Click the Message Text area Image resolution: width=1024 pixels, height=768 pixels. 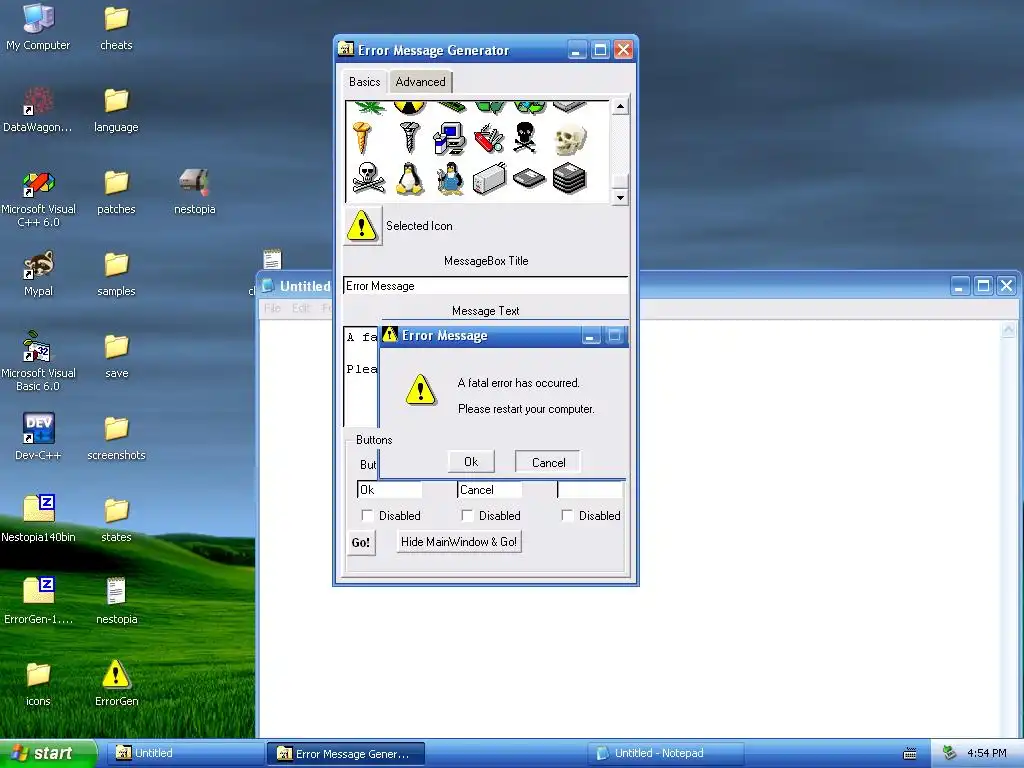[361, 376]
